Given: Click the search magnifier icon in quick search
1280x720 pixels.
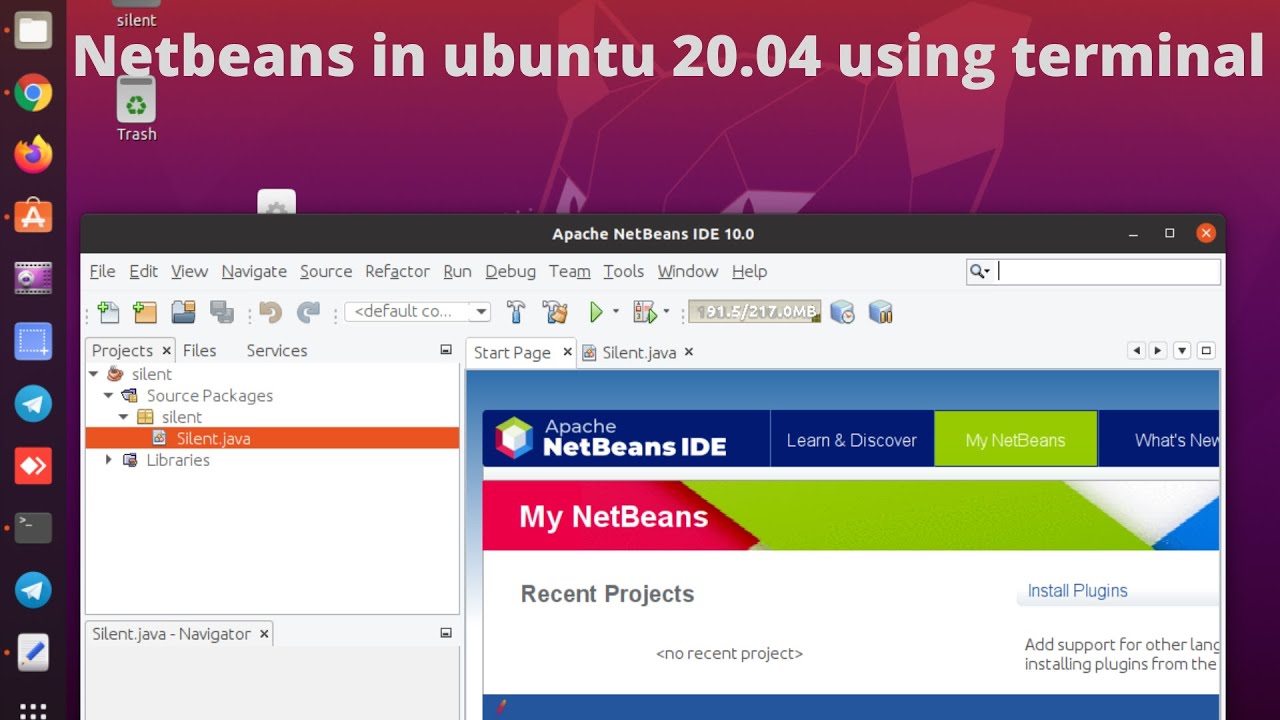Looking at the screenshot, I should pyautogui.click(x=977, y=272).
